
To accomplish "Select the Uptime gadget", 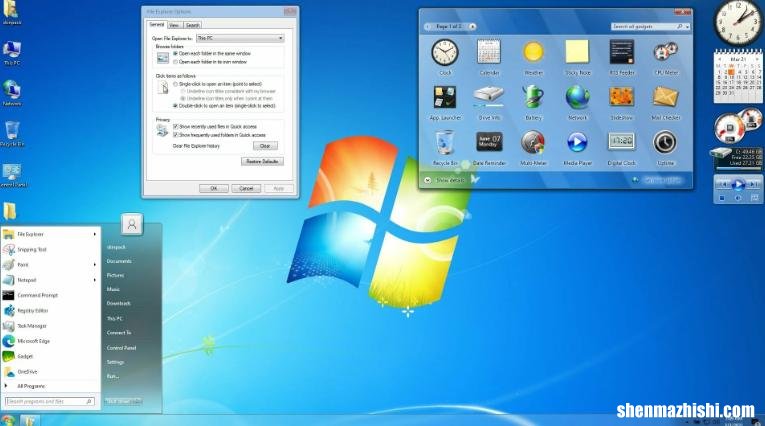I will click(x=665, y=142).
